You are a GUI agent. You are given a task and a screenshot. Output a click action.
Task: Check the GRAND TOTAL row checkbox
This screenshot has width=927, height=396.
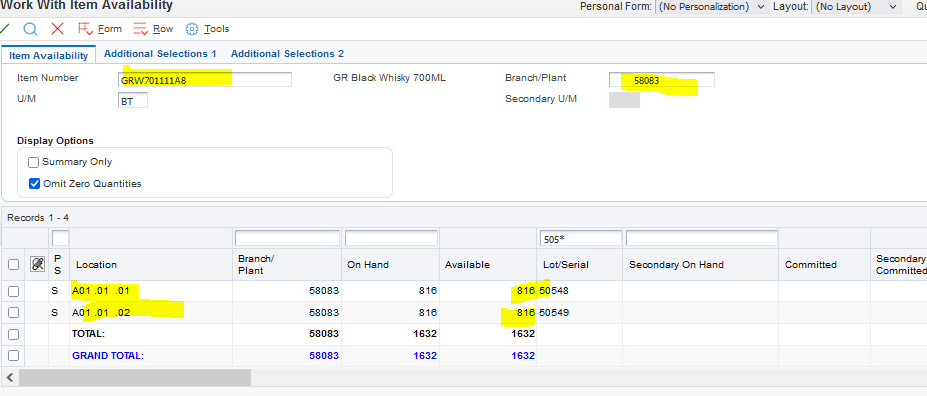[x=14, y=356]
